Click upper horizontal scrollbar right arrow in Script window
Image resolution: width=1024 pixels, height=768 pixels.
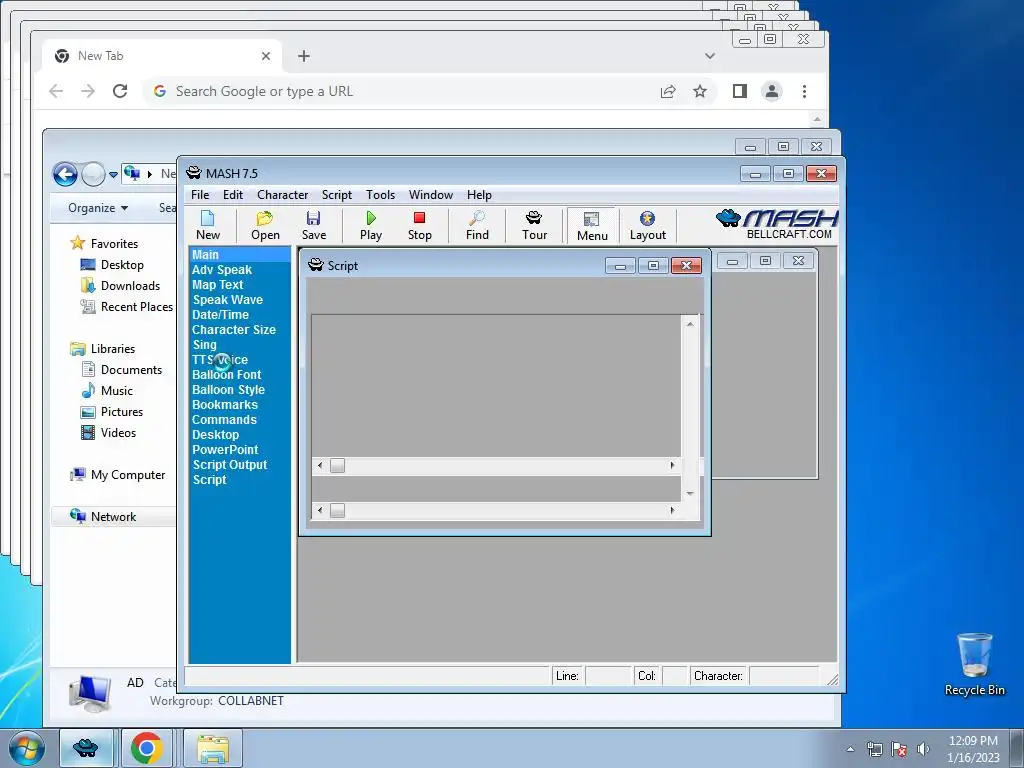(x=672, y=466)
